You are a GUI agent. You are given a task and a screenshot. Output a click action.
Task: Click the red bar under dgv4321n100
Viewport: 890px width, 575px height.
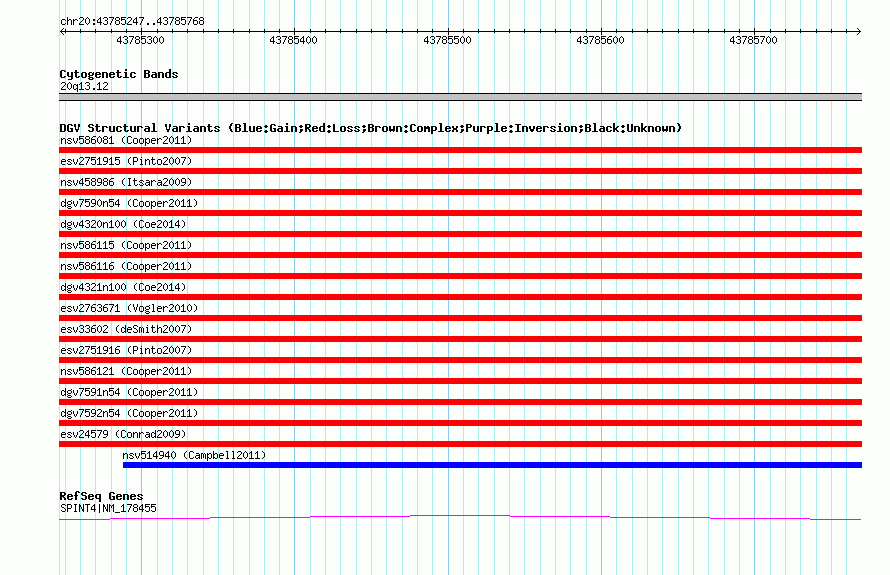(460, 297)
